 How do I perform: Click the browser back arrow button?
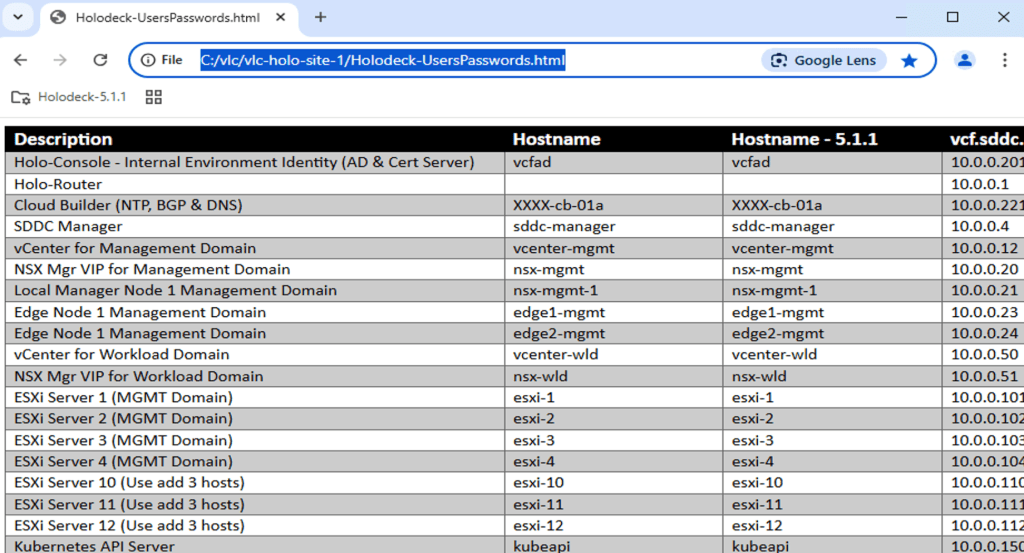coord(20,60)
